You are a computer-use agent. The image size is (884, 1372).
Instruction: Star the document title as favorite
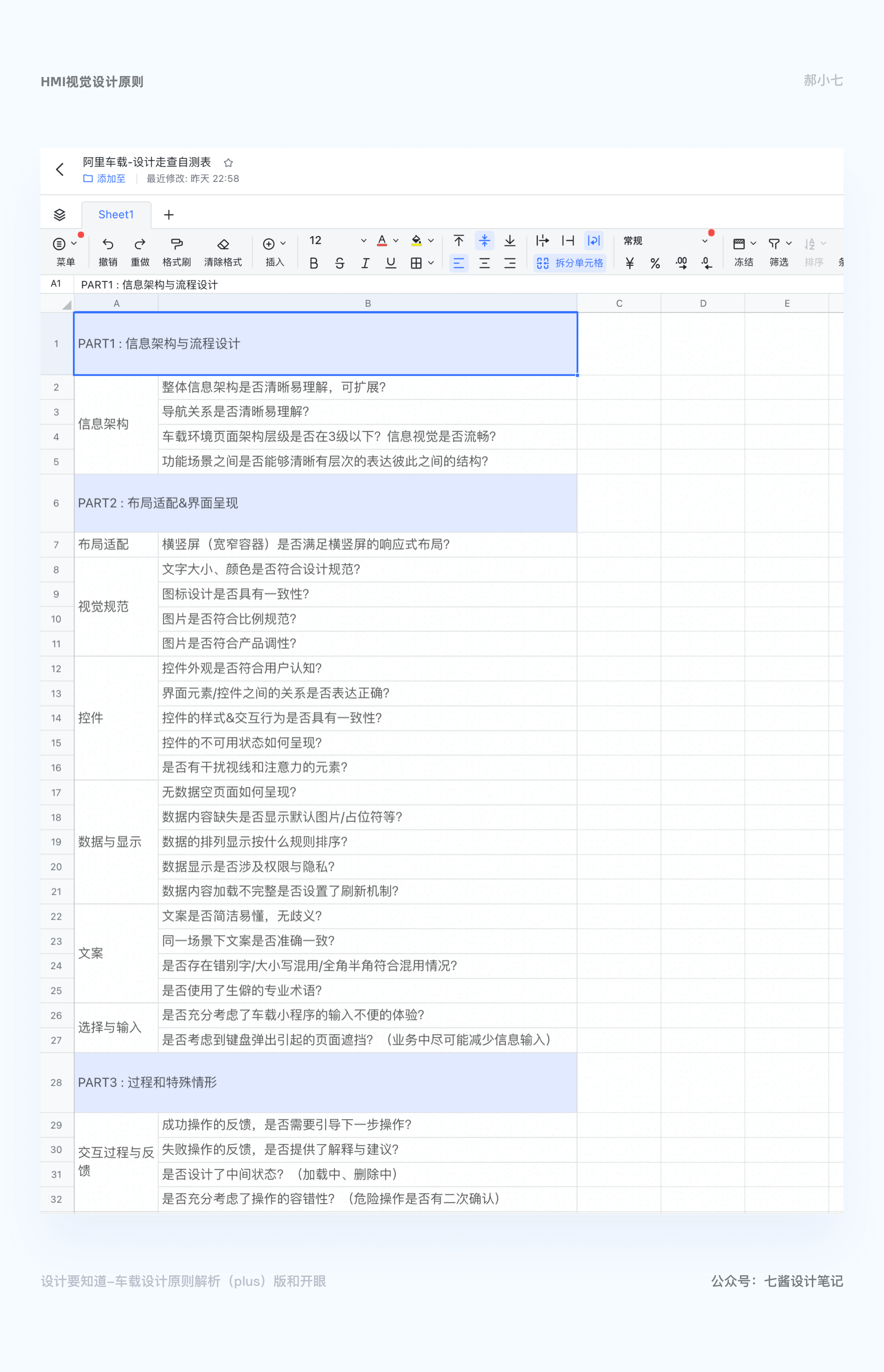(x=228, y=162)
